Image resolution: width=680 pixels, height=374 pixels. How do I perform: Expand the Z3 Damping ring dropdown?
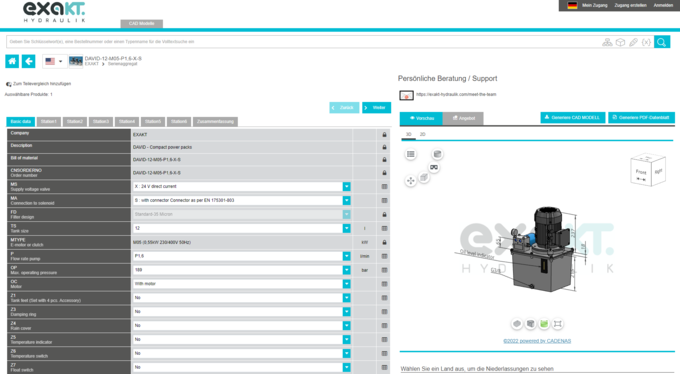pos(347,312)
